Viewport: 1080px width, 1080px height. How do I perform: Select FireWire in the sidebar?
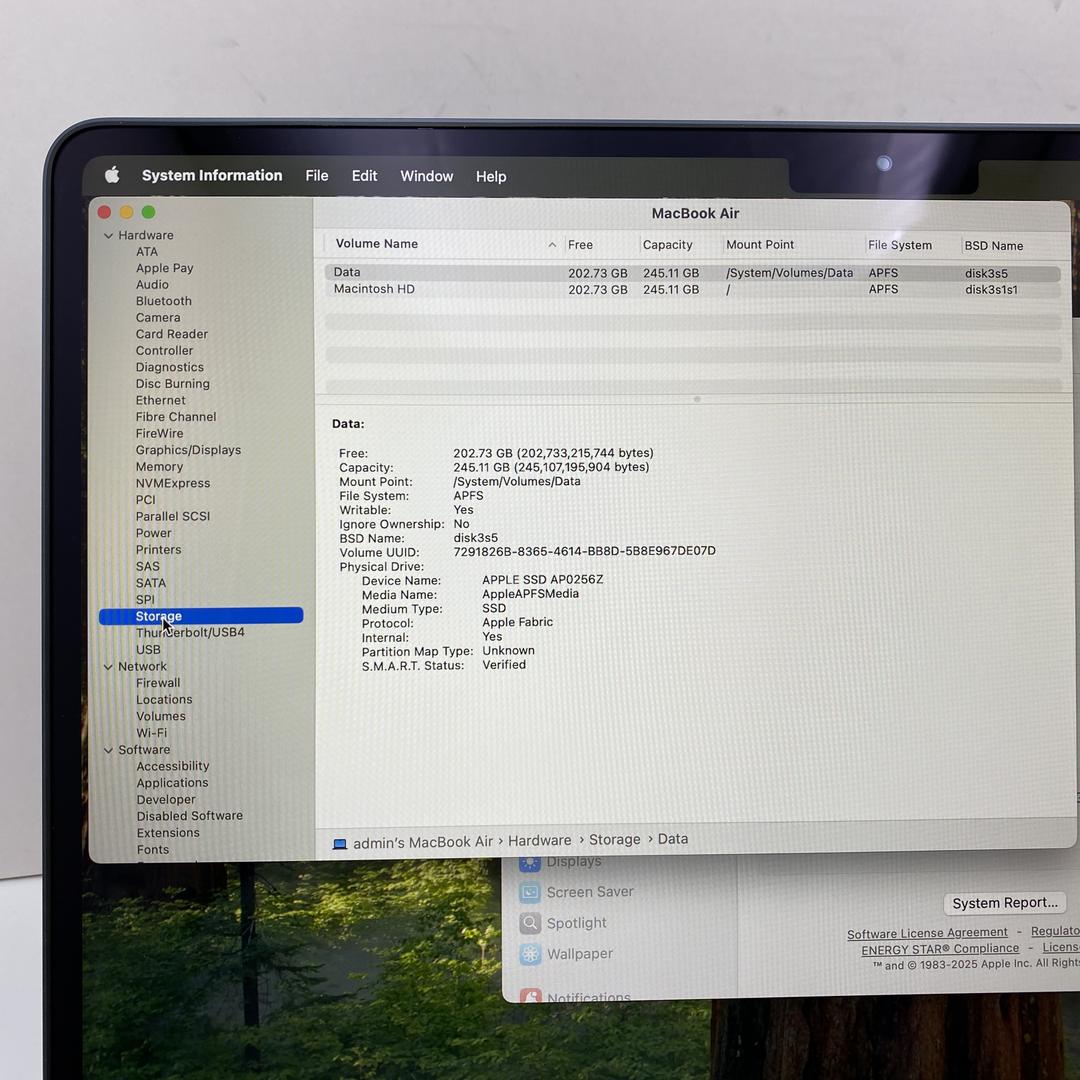click(160, 433)
